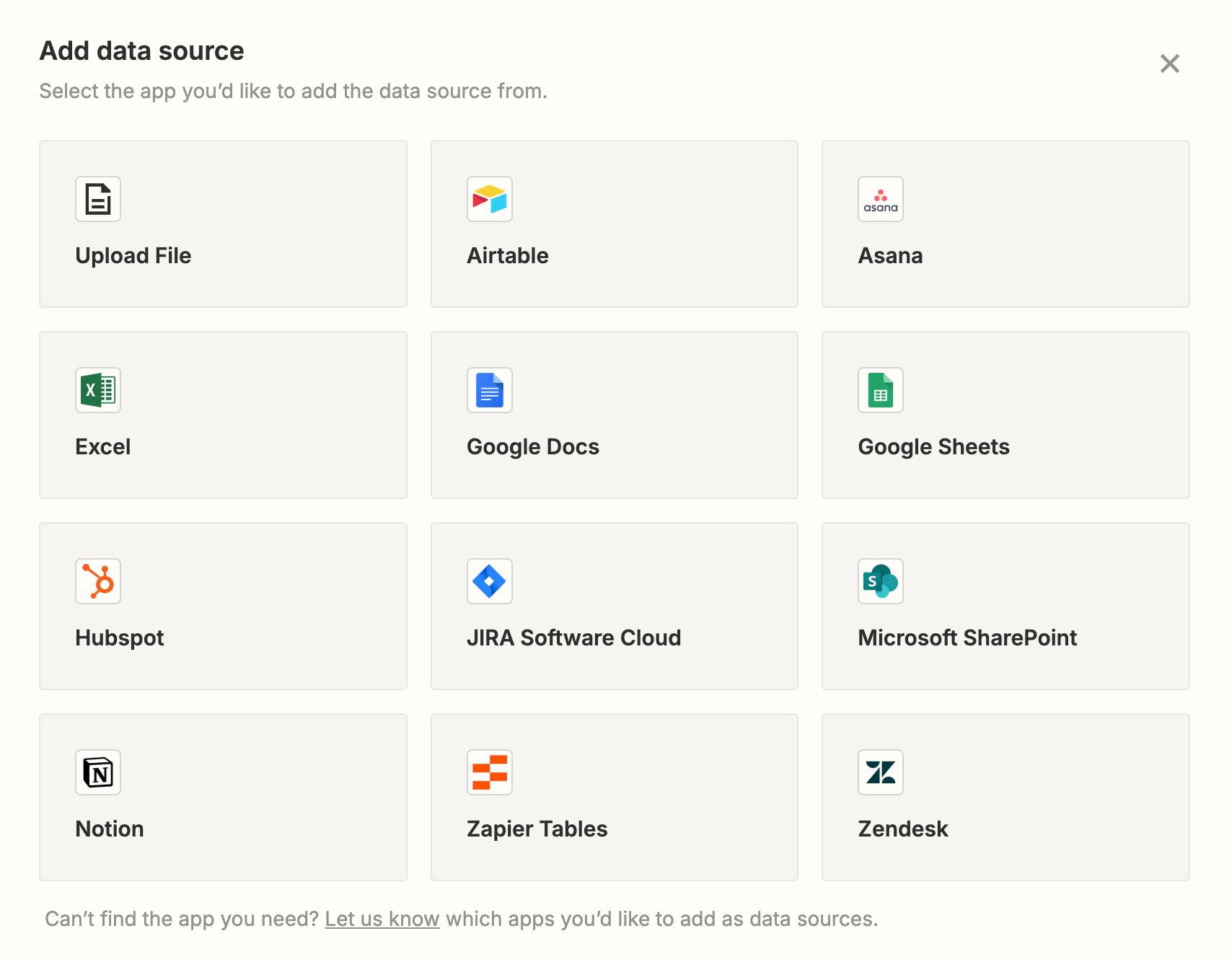Click the Microsoft SharePoint icon
Screen dimensions: 1232x962
881,581
